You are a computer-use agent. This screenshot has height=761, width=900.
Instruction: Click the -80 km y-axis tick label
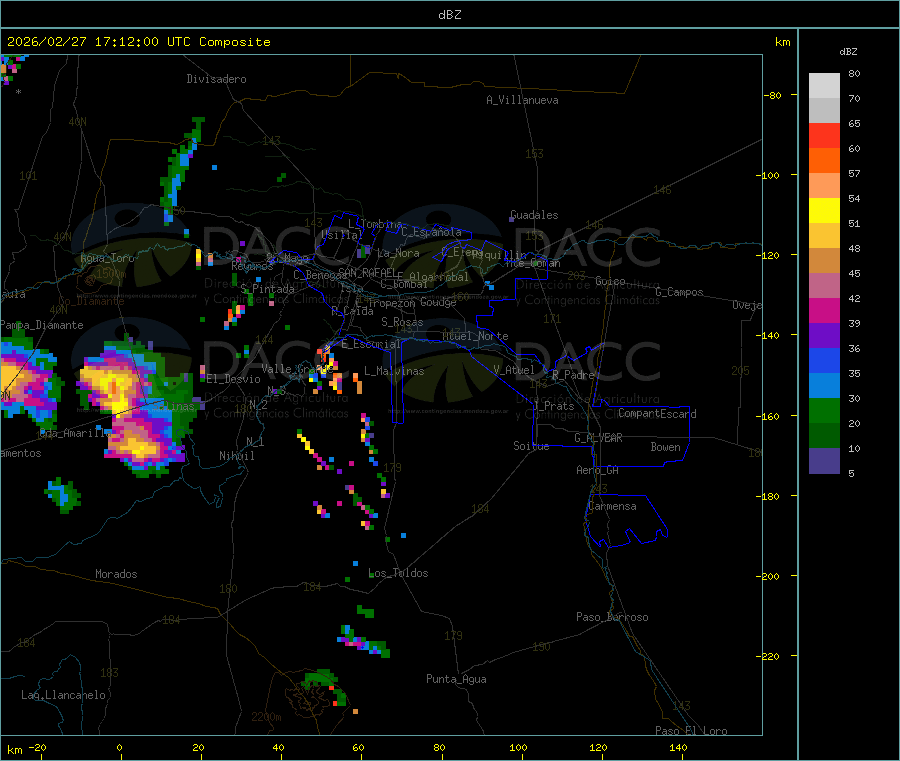coord(771,95)
